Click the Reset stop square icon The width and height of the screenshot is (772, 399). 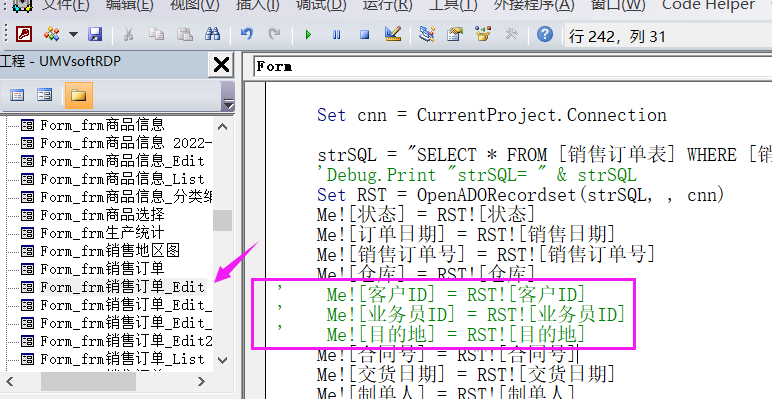pyautogui.click(x=365, y=34)
